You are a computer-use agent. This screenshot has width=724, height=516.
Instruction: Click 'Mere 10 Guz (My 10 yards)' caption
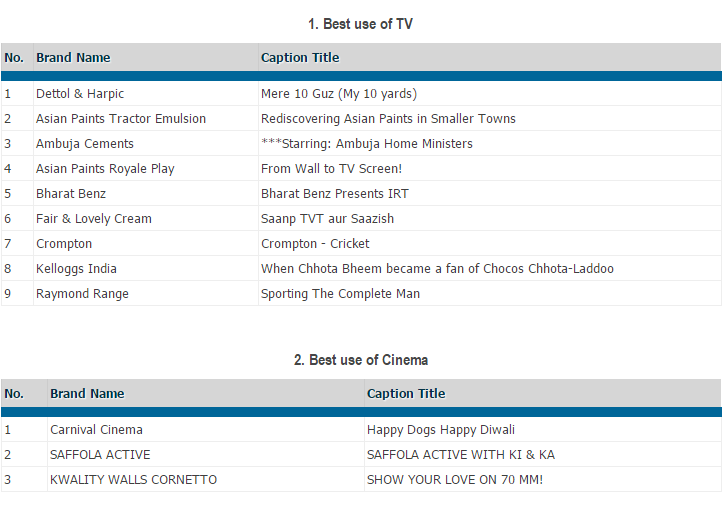click(339, 94)
